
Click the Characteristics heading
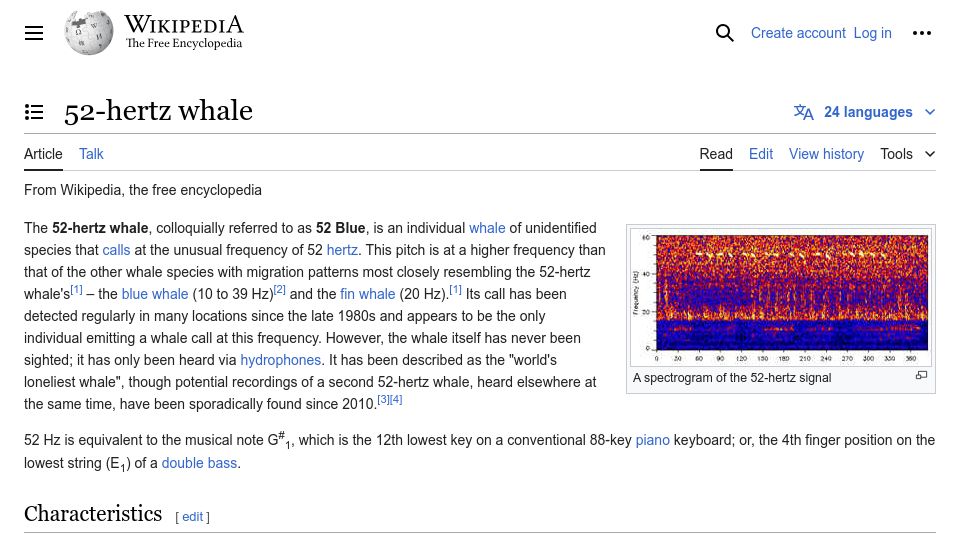[x=93, y=514]
